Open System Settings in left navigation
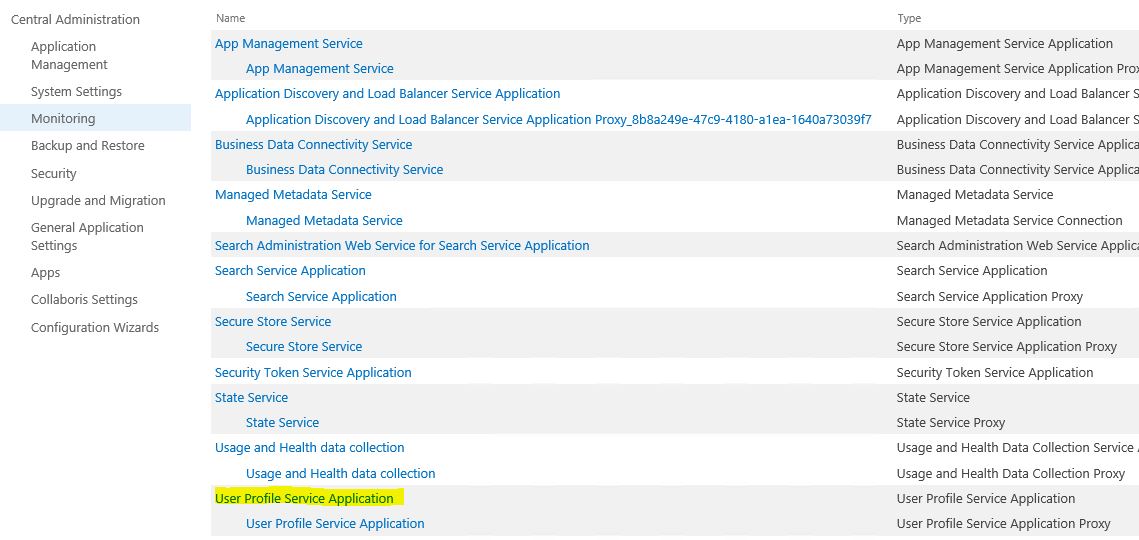The image size is (1139, 540). click(76, 92)
